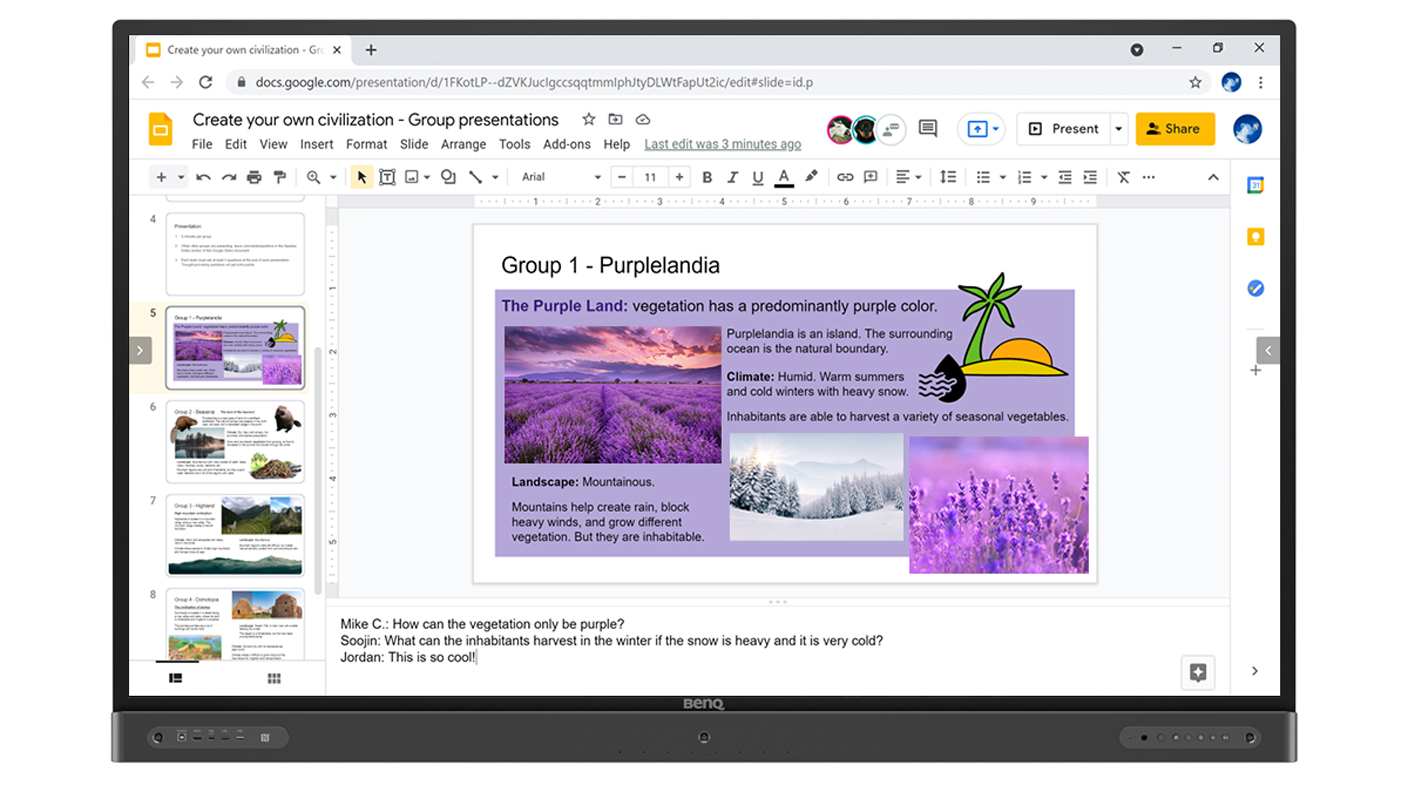Open the font family dropdown
The height and width of the screenshot is (792, 1408).
click(x=558, y=177)
